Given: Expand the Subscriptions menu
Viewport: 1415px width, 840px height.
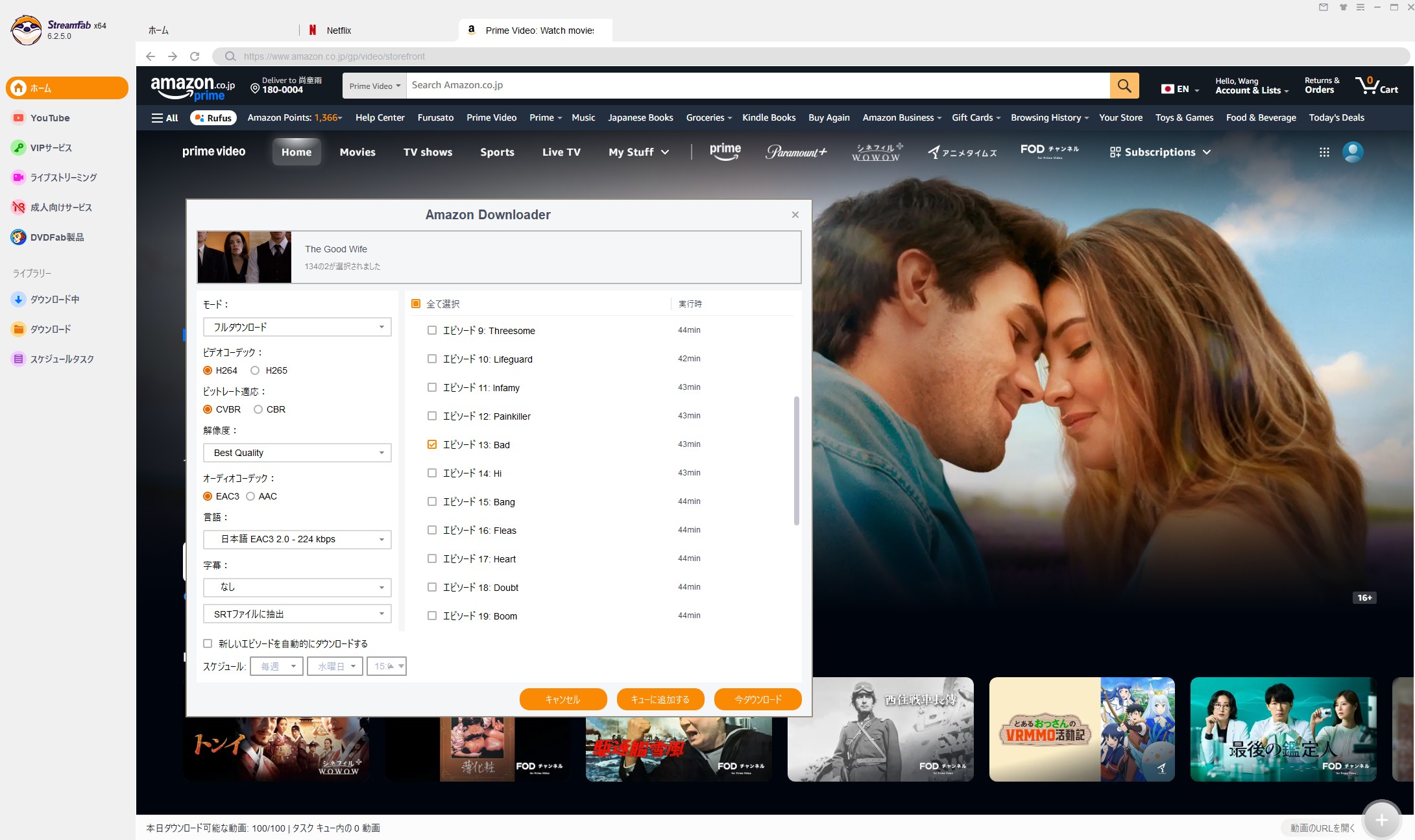Looking at the screenshot, I should coord(1161,152).
